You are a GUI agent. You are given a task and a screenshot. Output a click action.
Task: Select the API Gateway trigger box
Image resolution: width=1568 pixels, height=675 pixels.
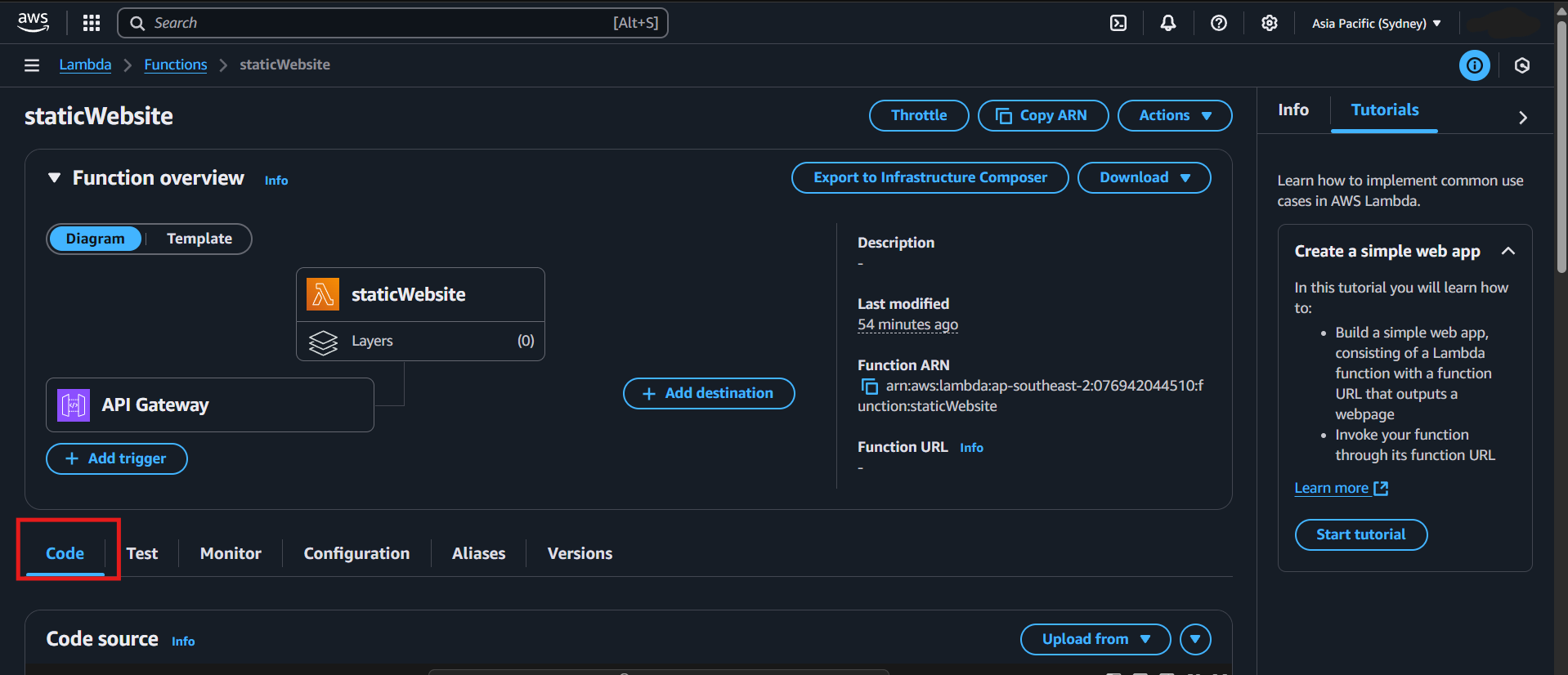[210, 405]
